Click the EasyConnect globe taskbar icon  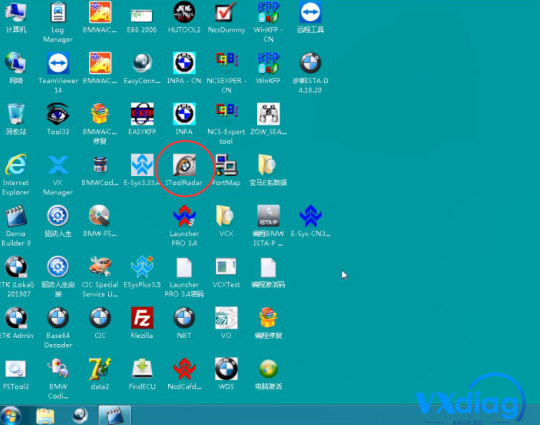click(80, 415)
